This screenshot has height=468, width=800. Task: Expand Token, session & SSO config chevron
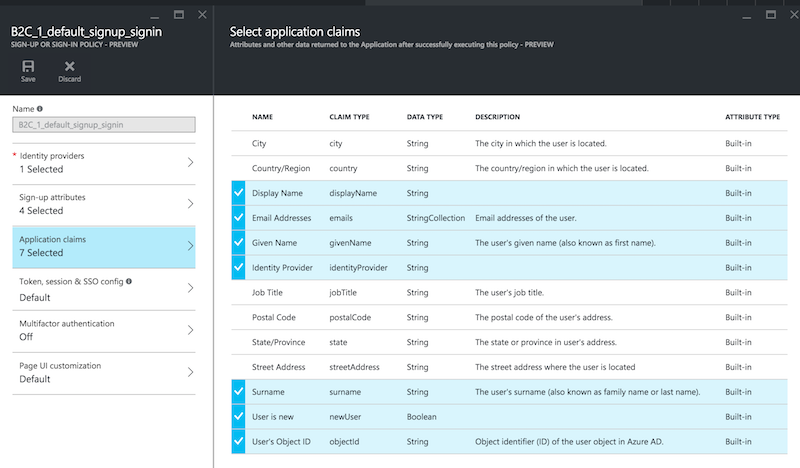(x=190, y=288)
